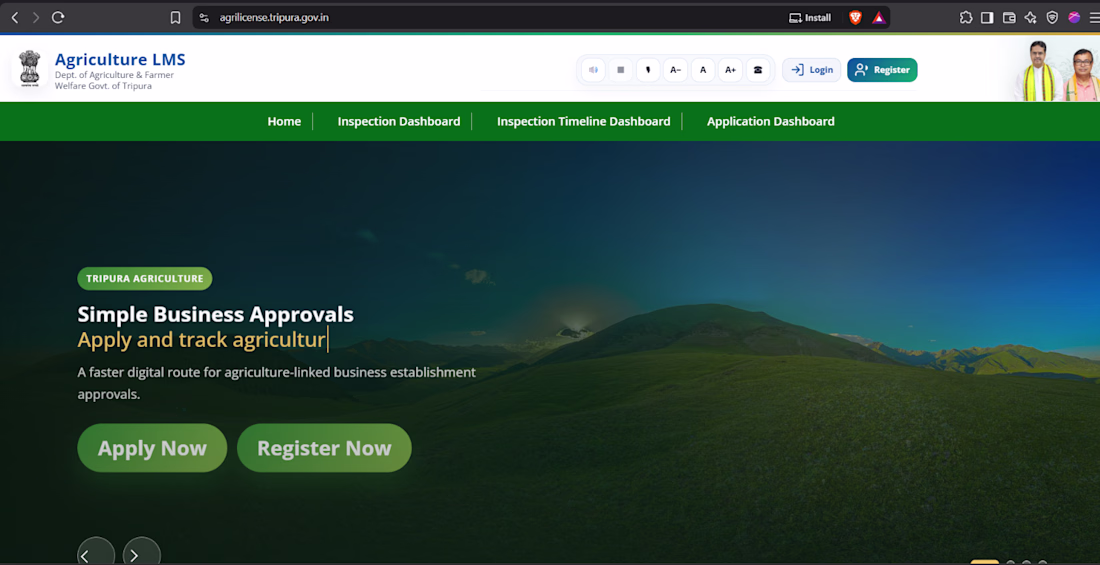The height and width of the screenshot is (565, 1100).
Task: Open the browser profile avatar
Action: tap(1074, 18)
